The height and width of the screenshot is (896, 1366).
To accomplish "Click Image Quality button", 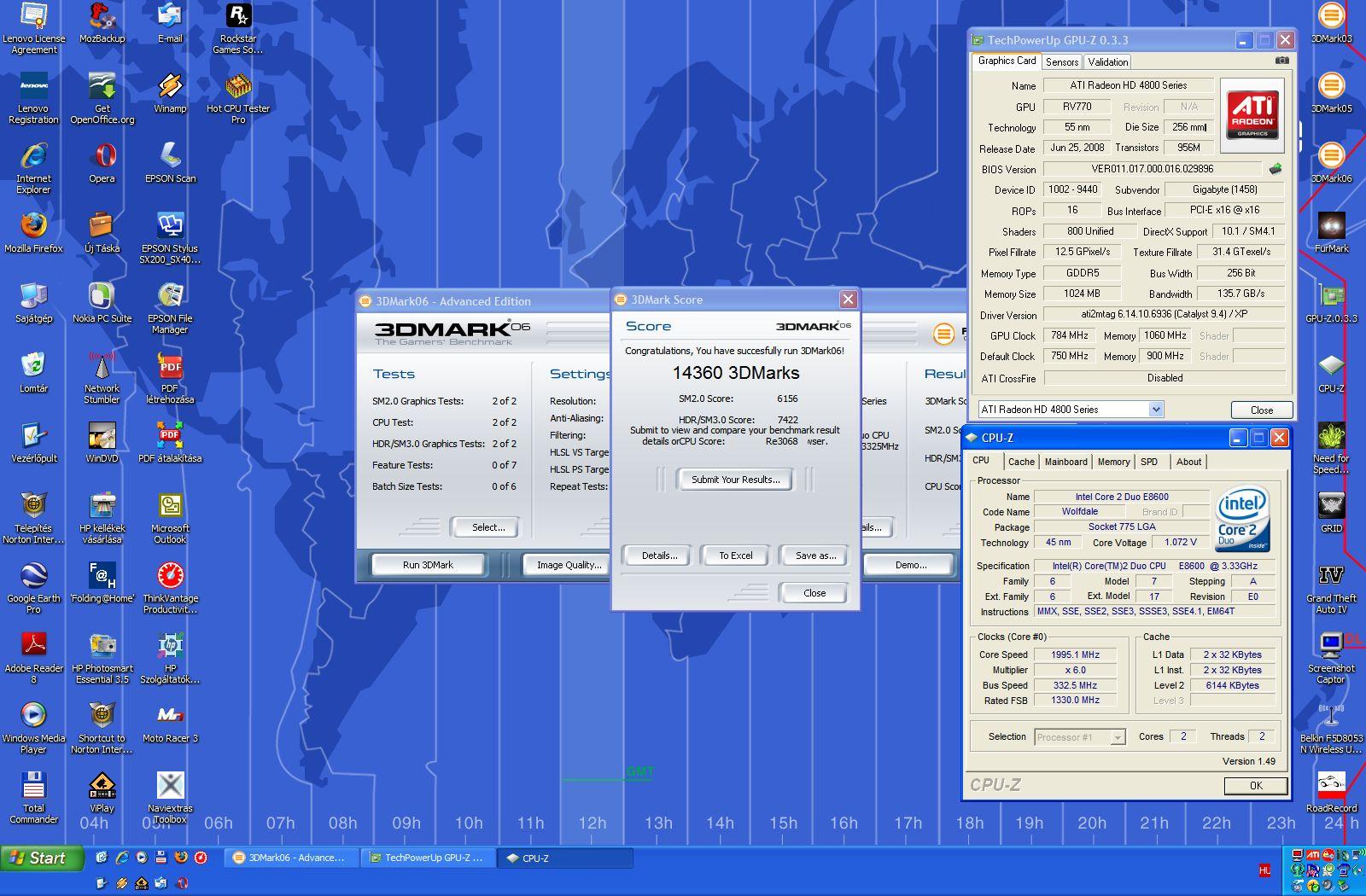I will click(x=569, y=565).
